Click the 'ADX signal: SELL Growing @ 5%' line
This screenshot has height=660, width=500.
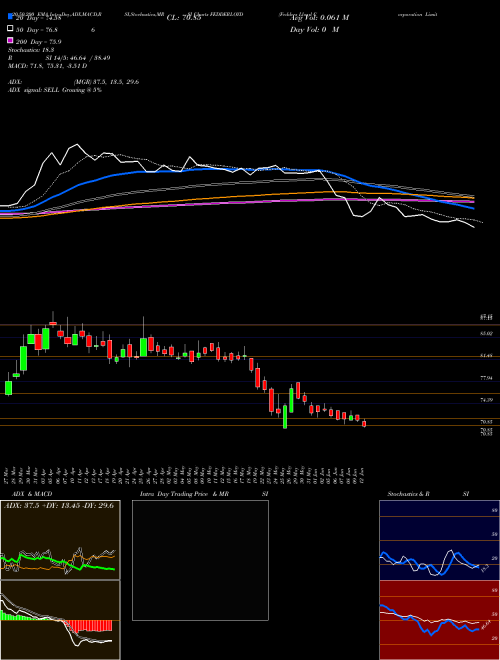coord(55,90)
